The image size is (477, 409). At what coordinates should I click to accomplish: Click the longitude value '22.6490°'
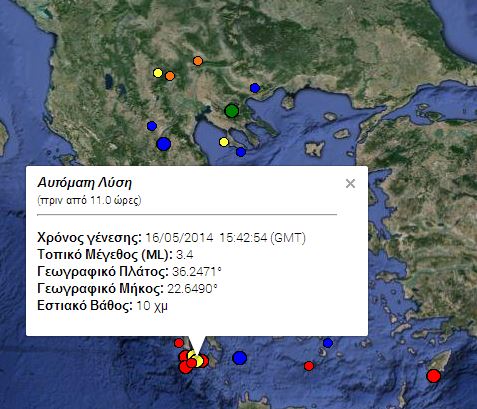point(192,288)
